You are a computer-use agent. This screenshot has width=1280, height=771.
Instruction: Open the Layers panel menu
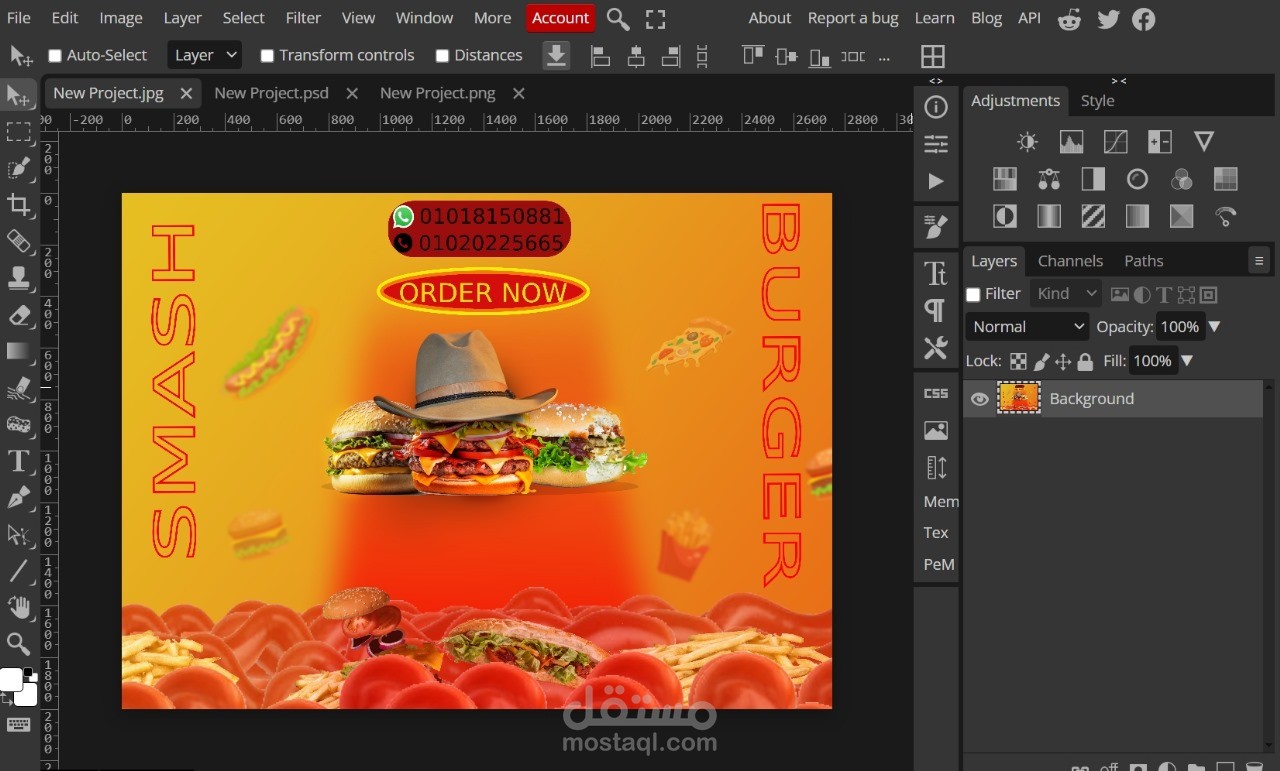point(1259,261)
